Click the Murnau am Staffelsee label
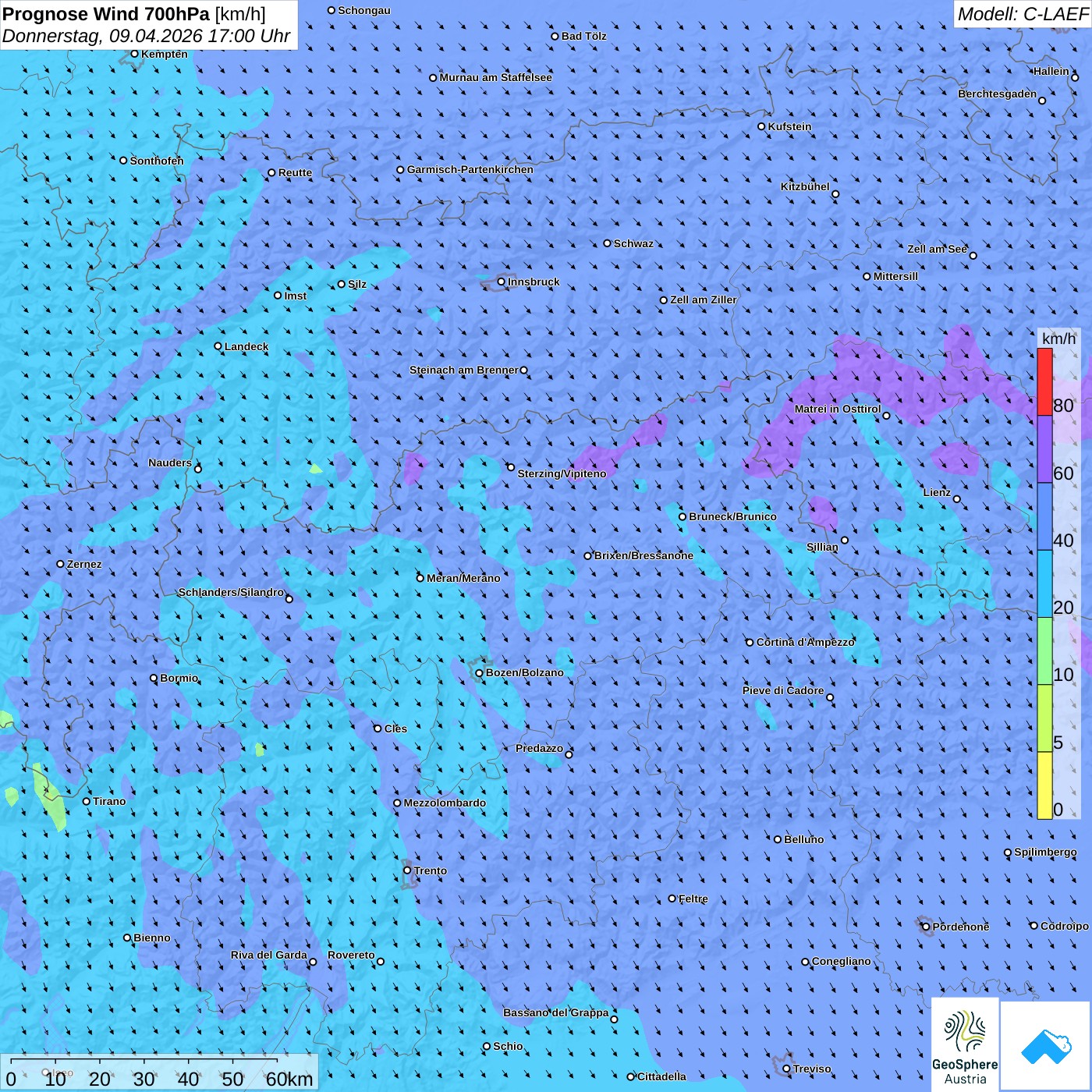1092x1092 pixels. point(495,77)
